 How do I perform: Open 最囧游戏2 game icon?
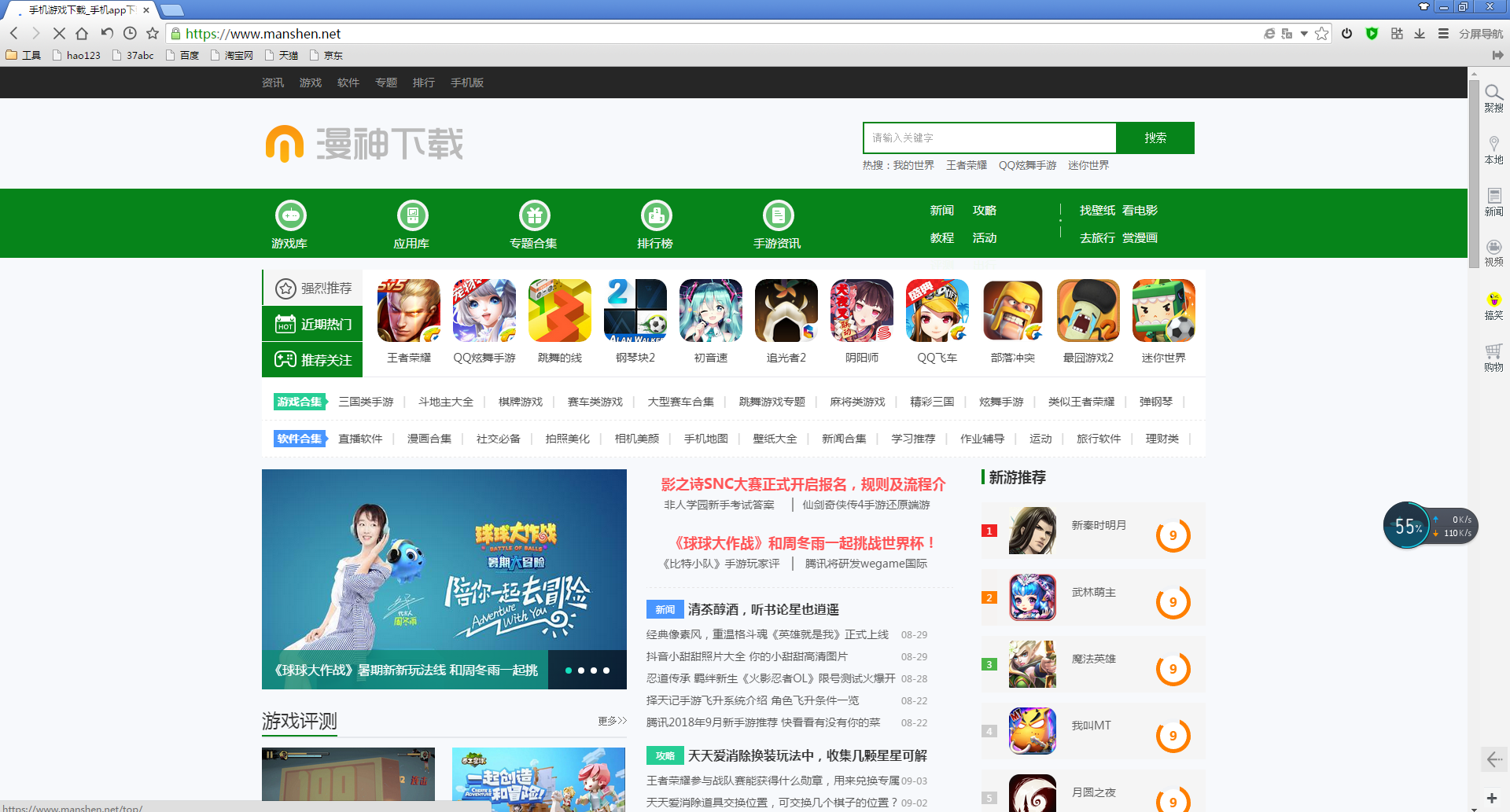pos(1088,310)
